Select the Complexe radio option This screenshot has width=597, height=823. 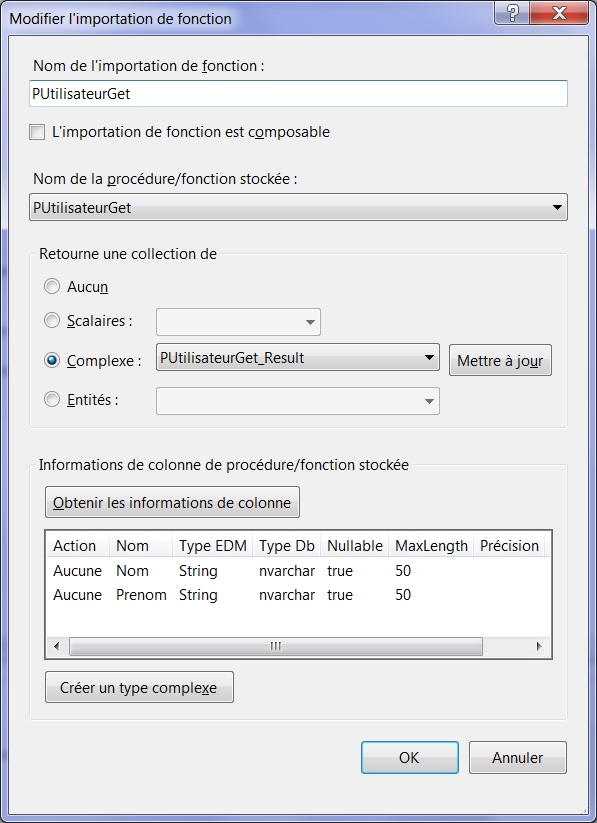coord(51,361)
